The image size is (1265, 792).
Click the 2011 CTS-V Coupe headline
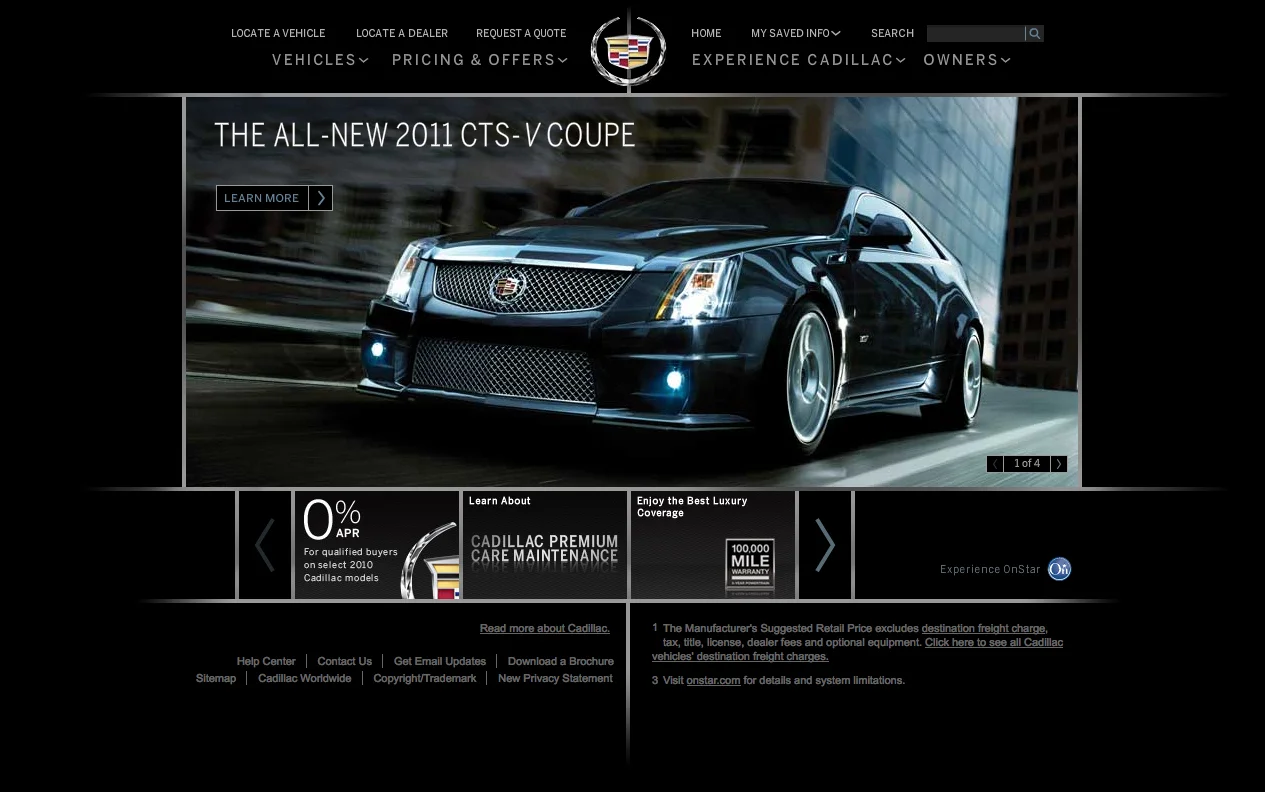pyautogui.click(x=424, y=135)
